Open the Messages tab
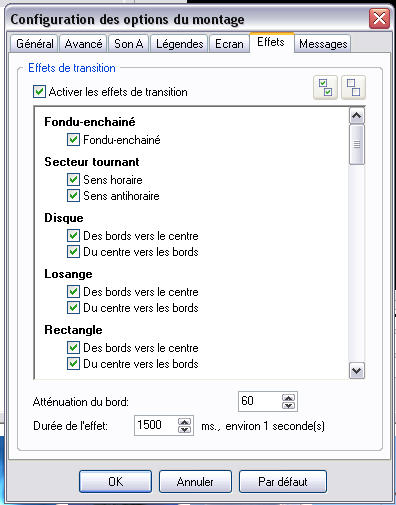396x505 pixels. pos(323,44)
